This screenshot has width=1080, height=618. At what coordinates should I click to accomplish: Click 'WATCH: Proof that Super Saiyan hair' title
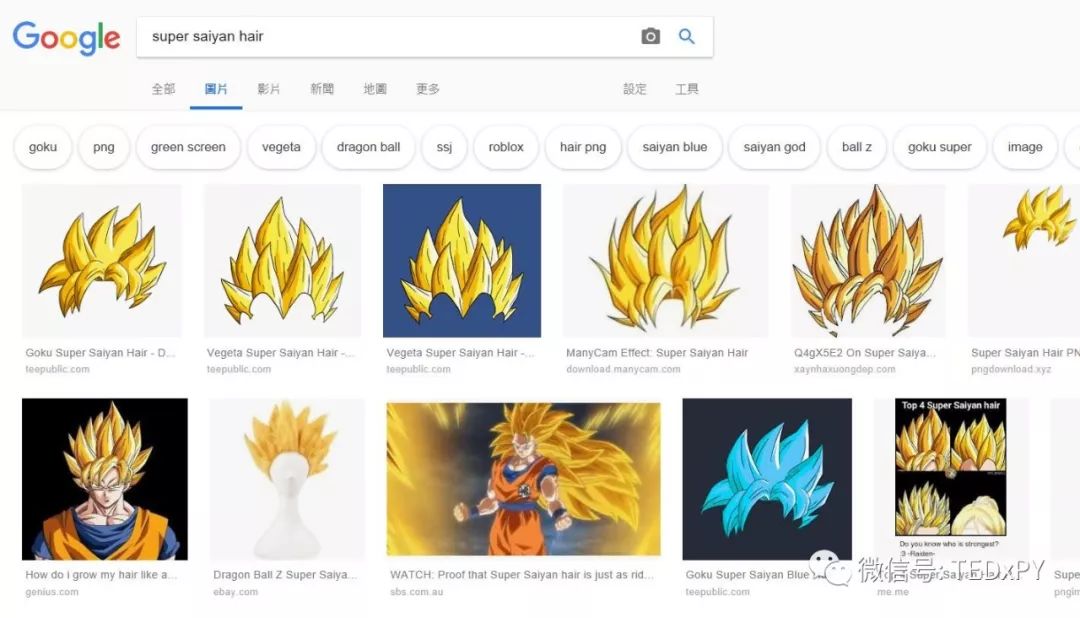521,575
